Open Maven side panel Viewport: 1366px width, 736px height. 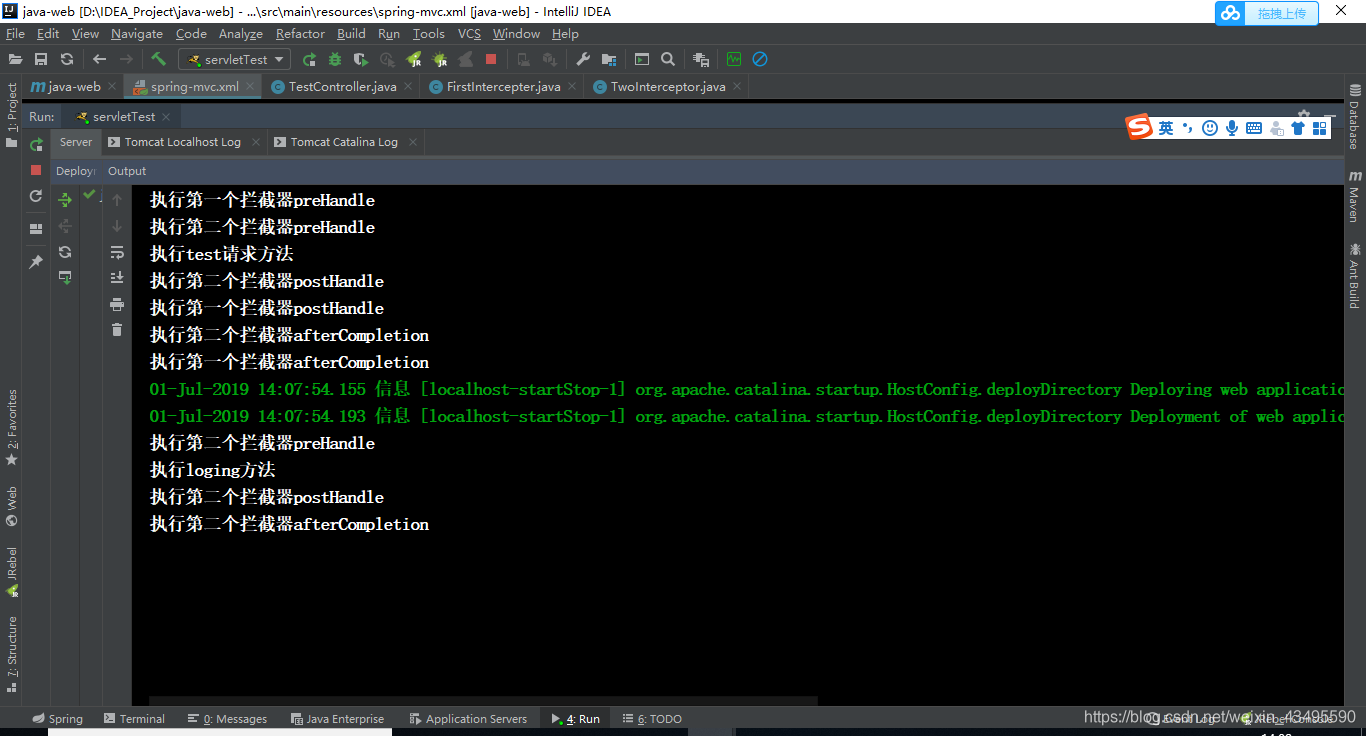[1354, 196]
